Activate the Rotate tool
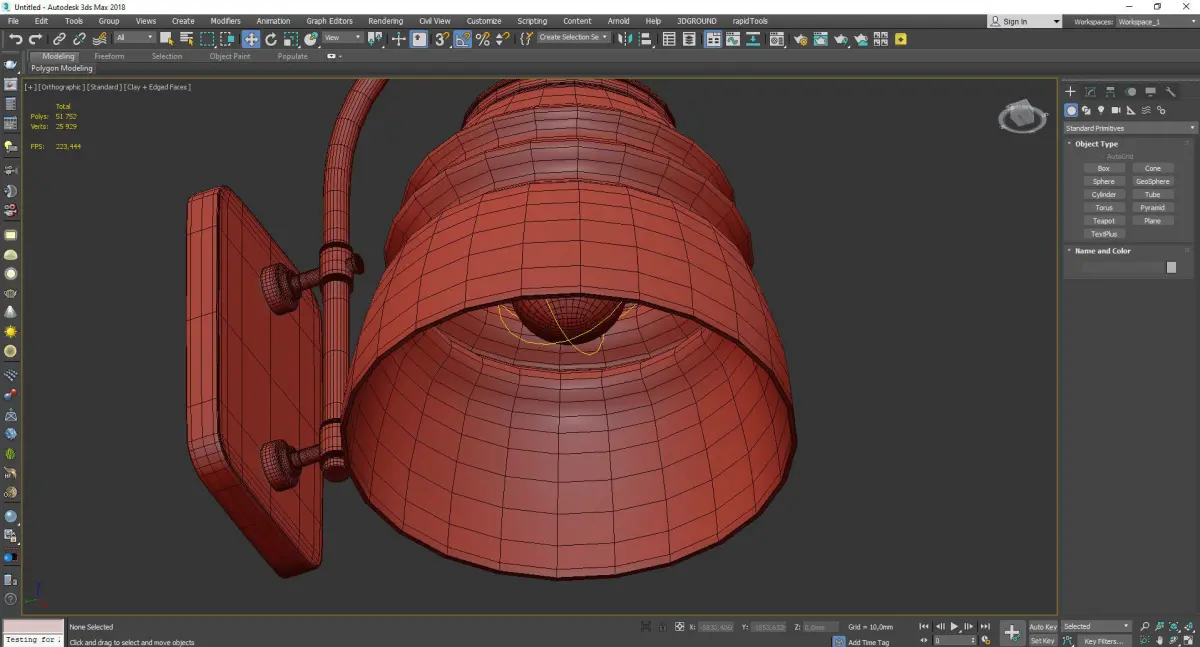The width and height of the screenshot is (1200, 647). (x=270, y=39)
